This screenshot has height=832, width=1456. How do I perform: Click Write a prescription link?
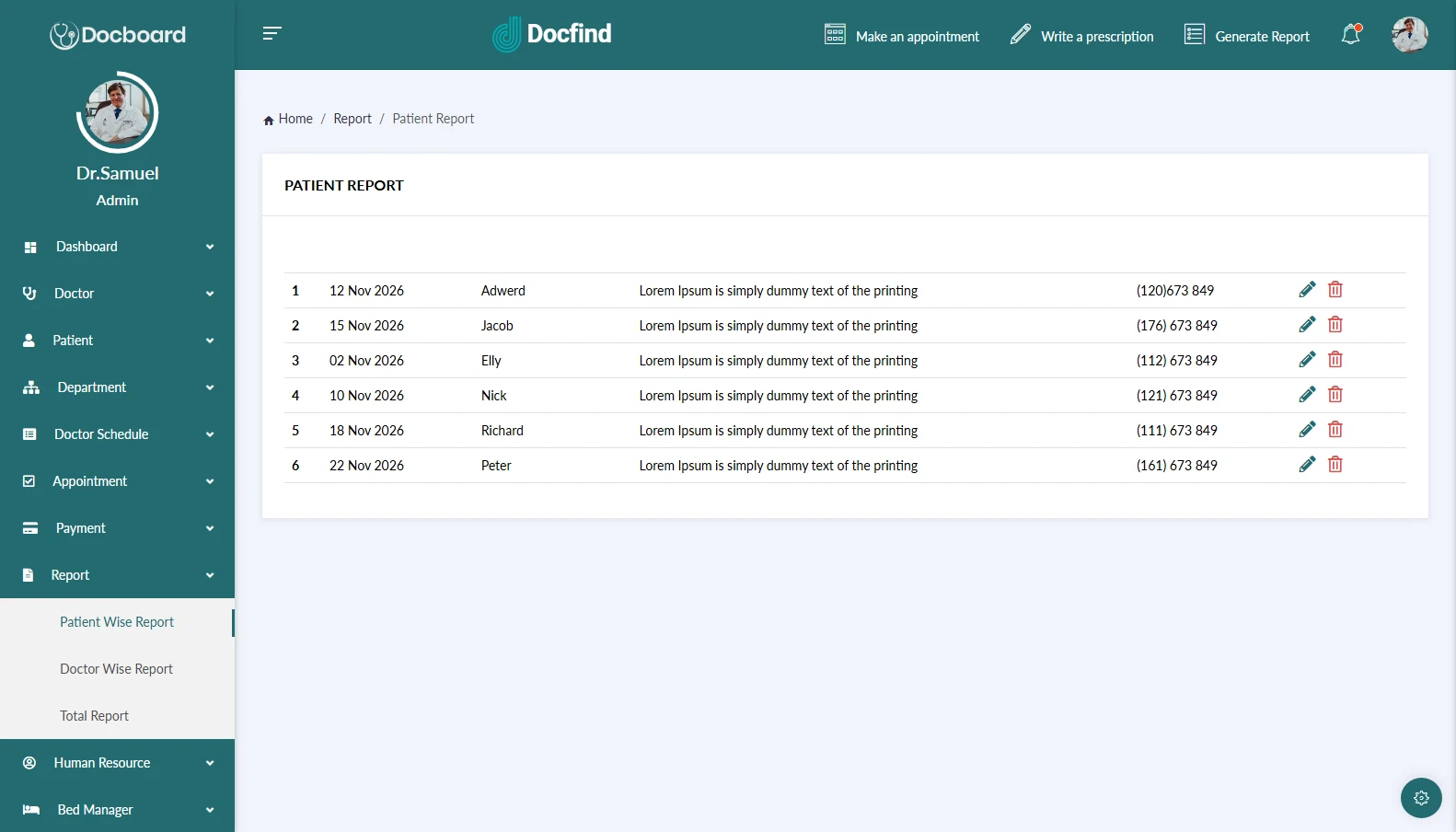pyautogui.click(x=1082, y=36)
